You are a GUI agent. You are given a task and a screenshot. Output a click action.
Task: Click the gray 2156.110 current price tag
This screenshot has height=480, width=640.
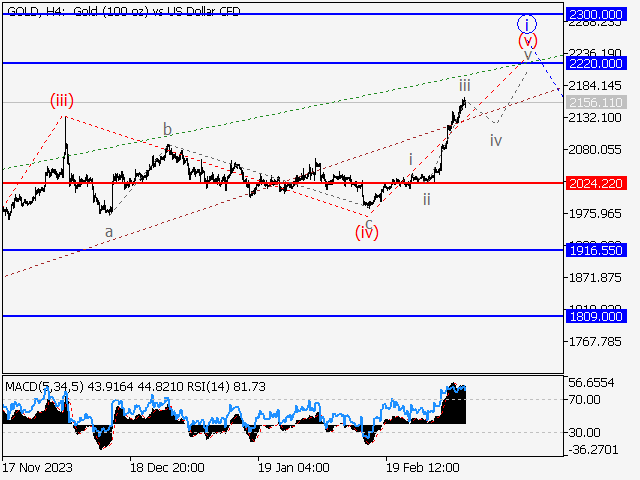[595, 103]
